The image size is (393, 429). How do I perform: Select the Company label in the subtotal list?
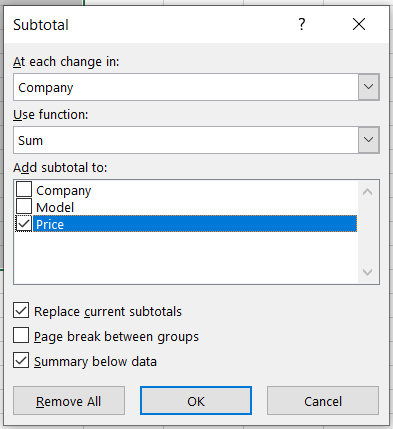[x=63, y=191]
